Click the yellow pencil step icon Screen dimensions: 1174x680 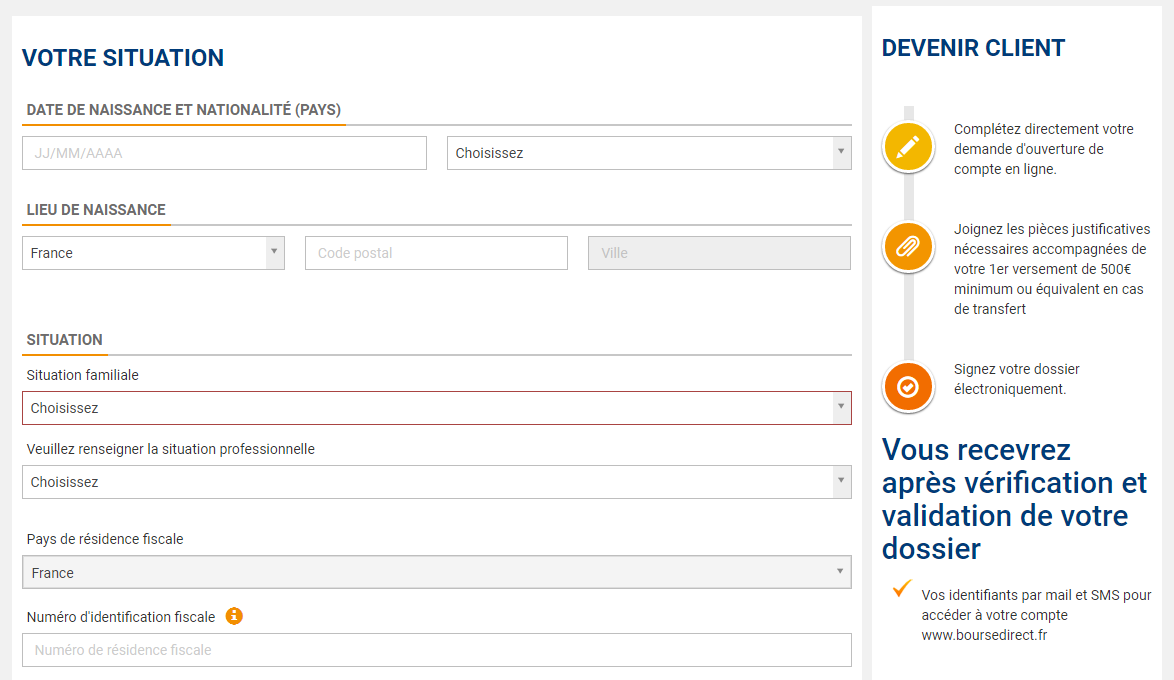click(908, 148)
